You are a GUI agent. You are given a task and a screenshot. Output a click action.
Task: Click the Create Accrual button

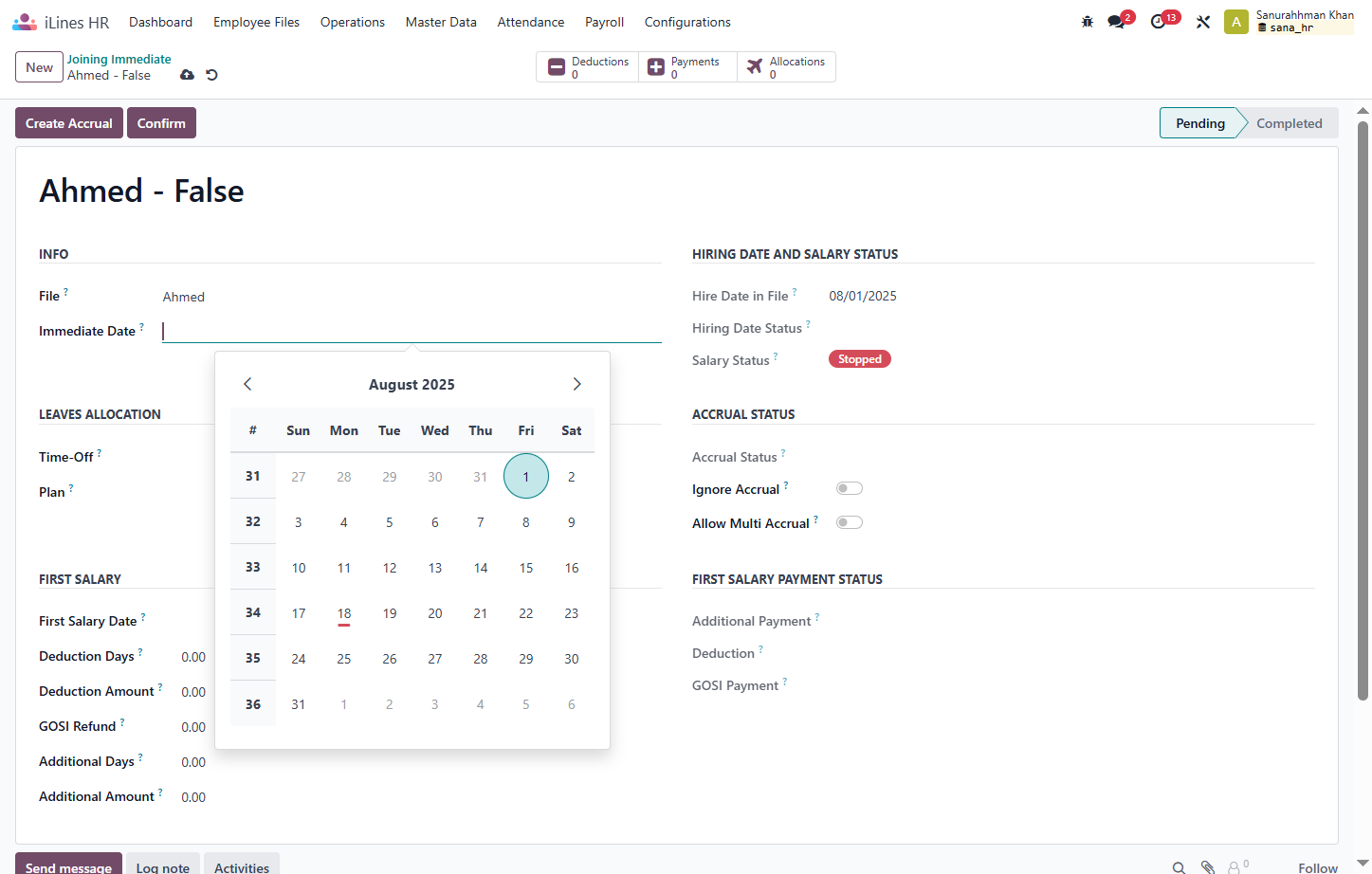click(x=69, y=123)
